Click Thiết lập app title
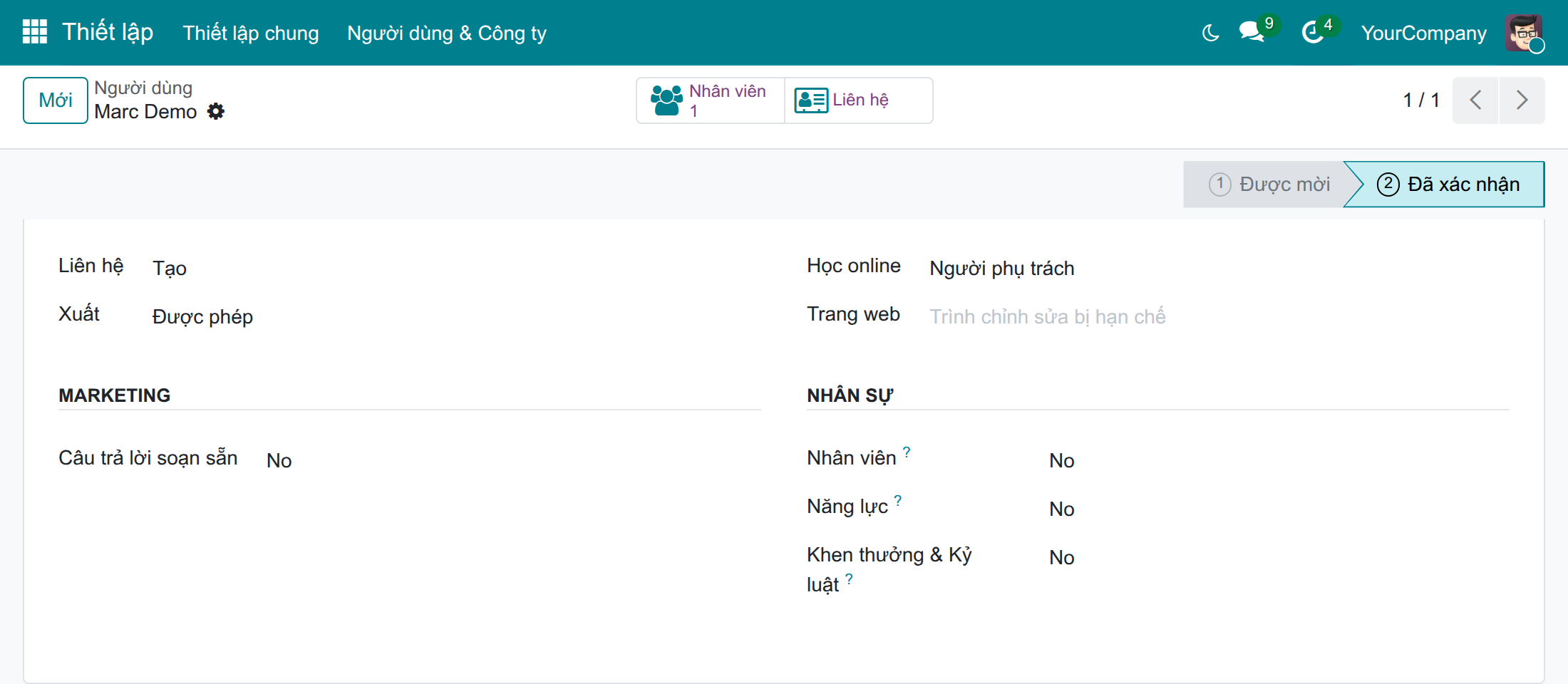The height and width of the screenshot is (684, 1568). [x=108, y=32]
